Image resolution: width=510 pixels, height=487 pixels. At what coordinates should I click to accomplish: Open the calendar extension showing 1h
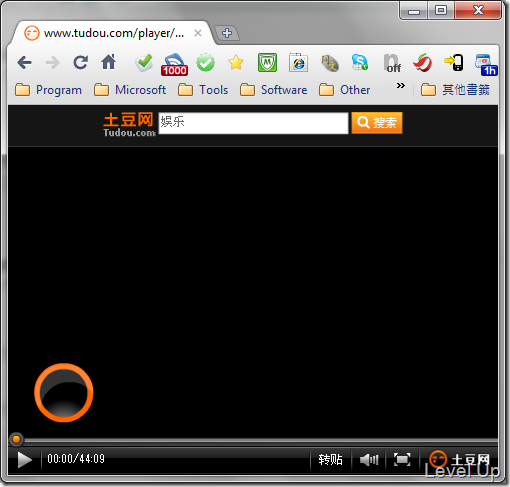click(x=486, y=65)
